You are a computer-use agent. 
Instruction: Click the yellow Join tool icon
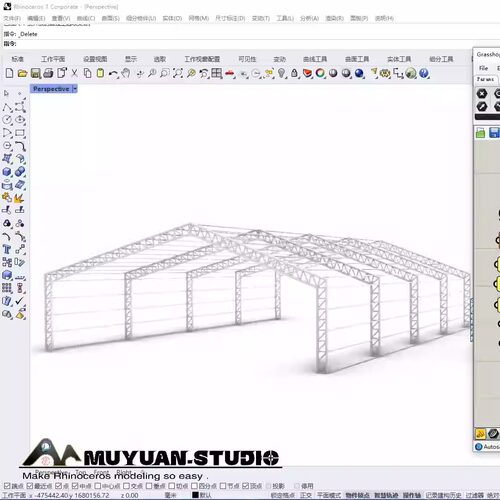[x=7, y=198]
